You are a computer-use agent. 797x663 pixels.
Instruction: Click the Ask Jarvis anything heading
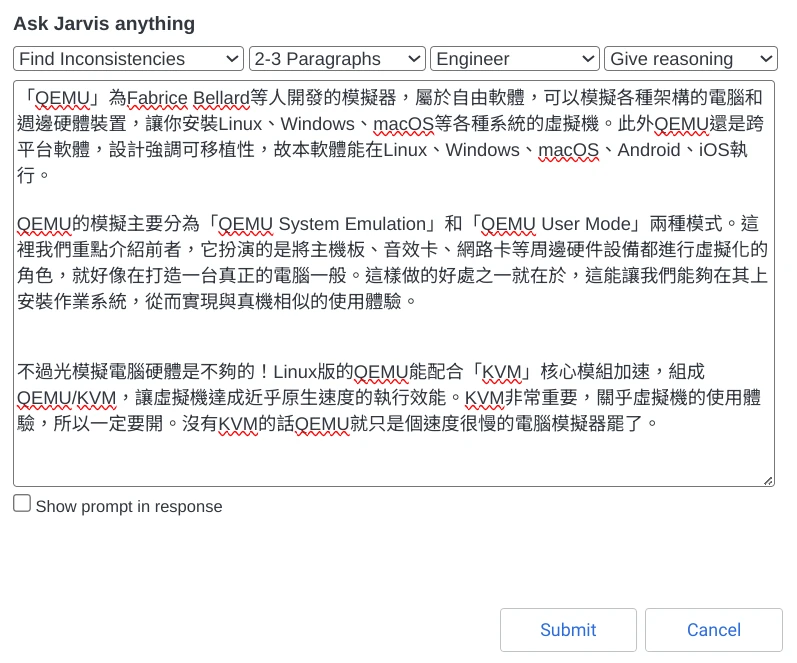click(104, 23)
